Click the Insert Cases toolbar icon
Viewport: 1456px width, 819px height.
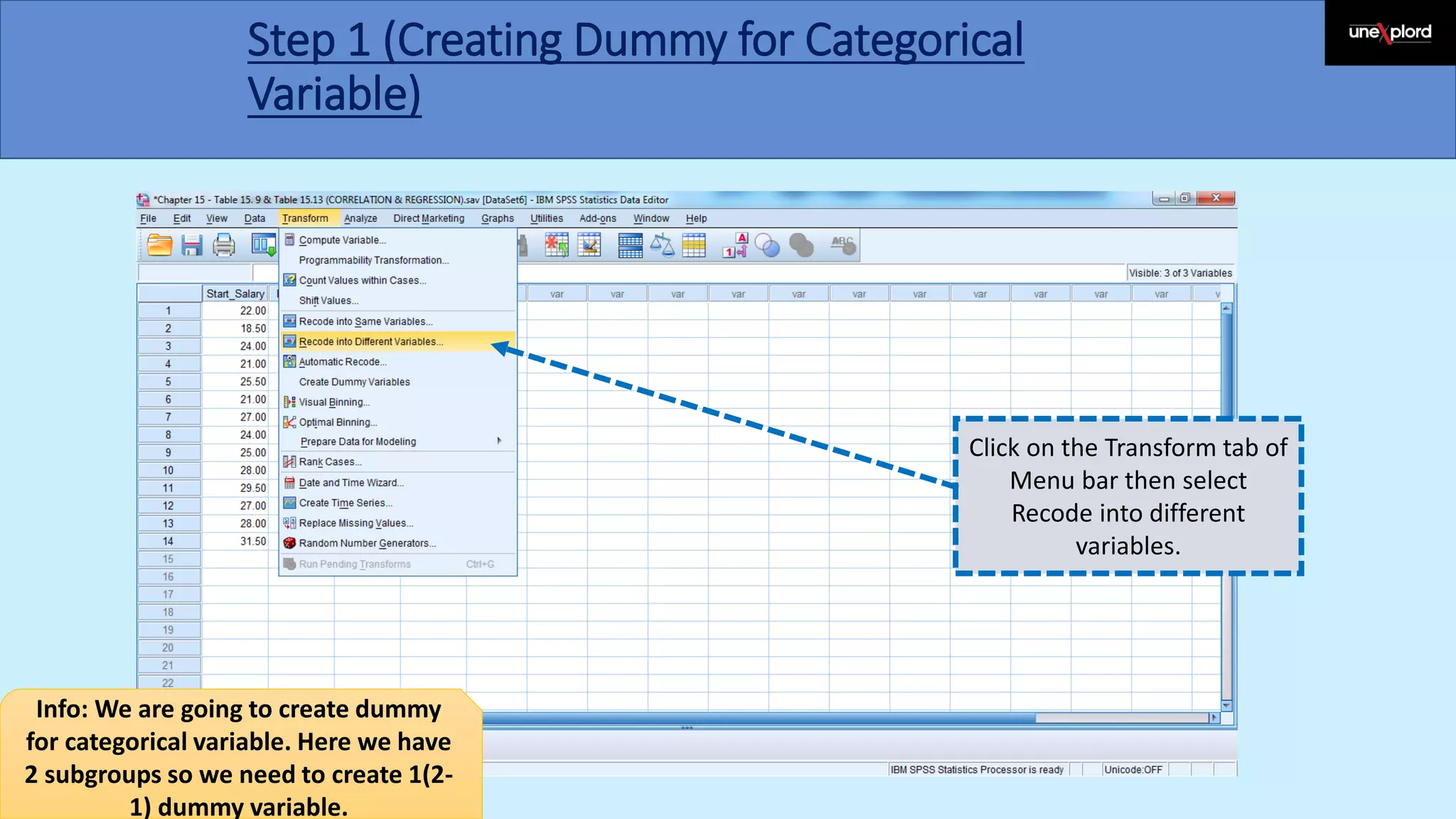click(557, 245)
